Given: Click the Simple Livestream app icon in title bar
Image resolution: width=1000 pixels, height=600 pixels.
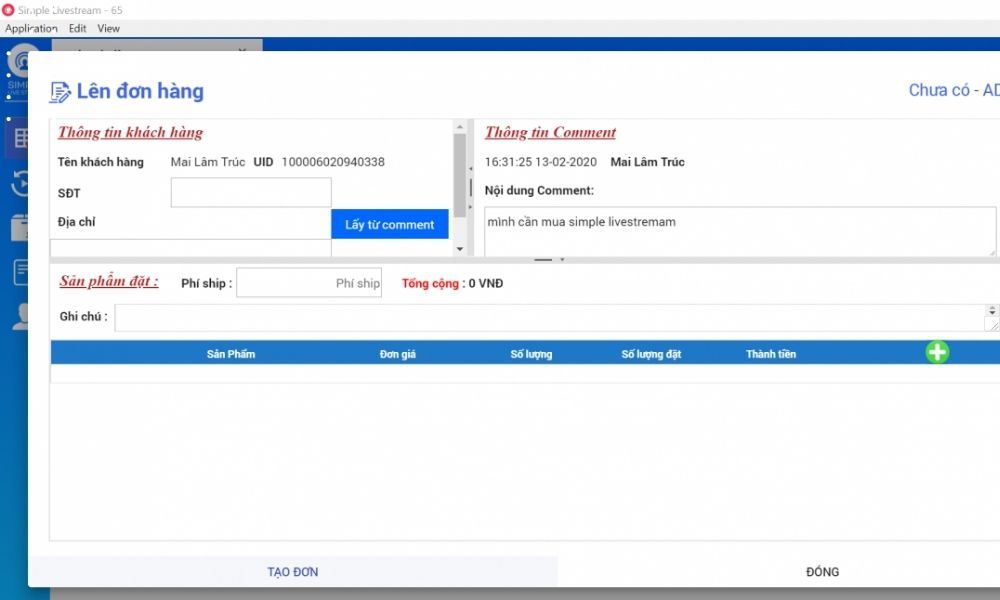Looking at the screenshot, I should coord(8,10).
